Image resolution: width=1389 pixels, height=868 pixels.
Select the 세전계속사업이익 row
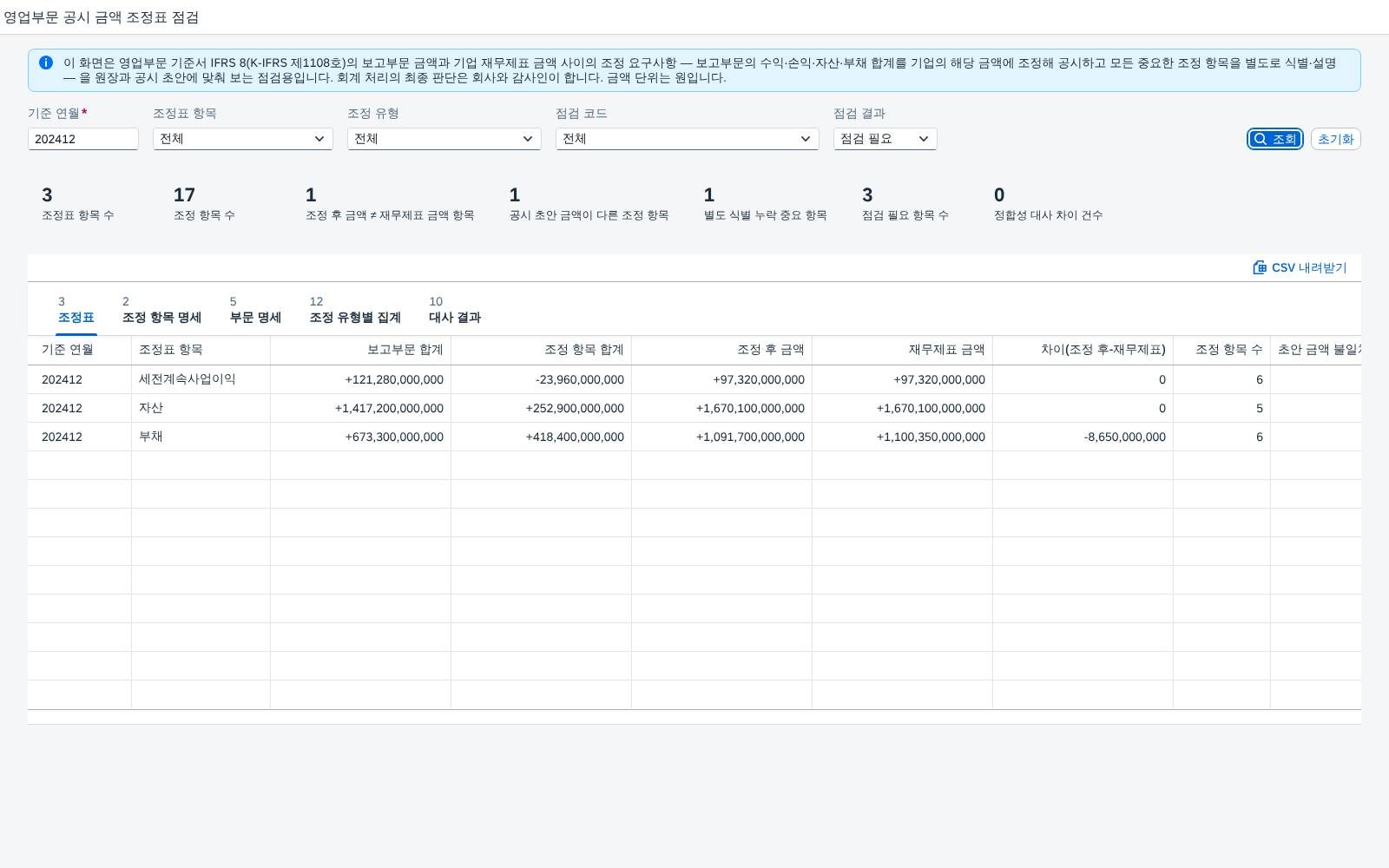694,379
